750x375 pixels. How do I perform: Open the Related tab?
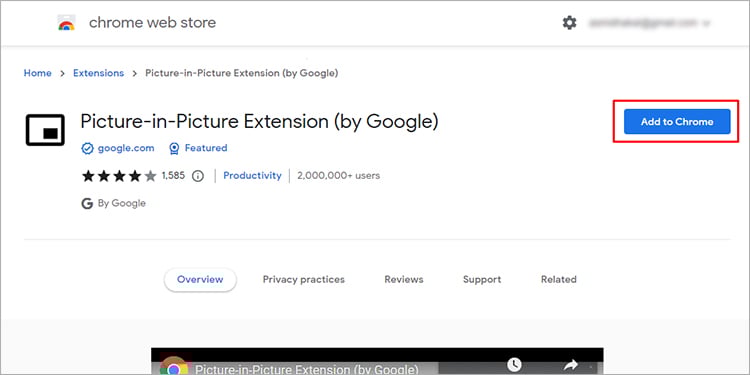coord(559,279)
